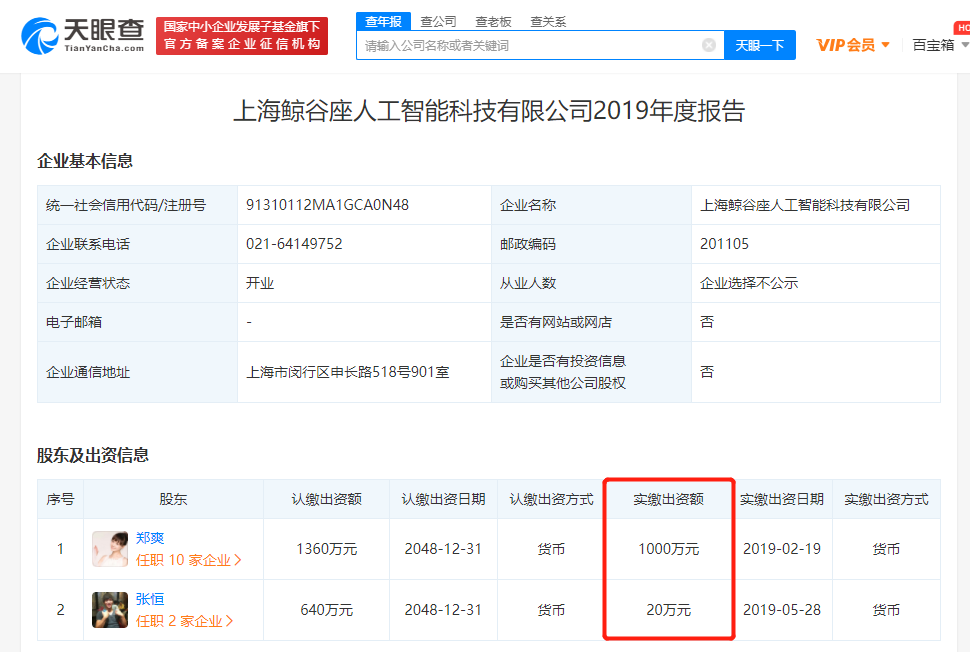Select 640万元 subscribed amount cell
Screen dimensions: 970x652
[327, 610]
